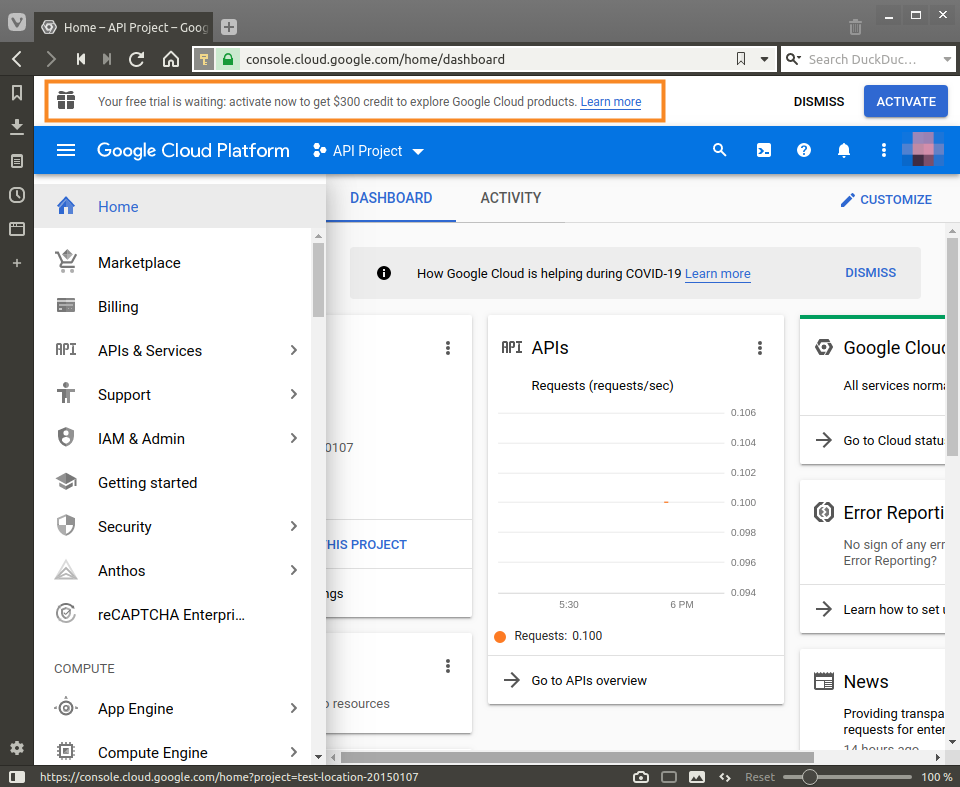This screenshot has width=960, height=787.
Task: Open the address bar history dropdown
Action: [764, 59]
